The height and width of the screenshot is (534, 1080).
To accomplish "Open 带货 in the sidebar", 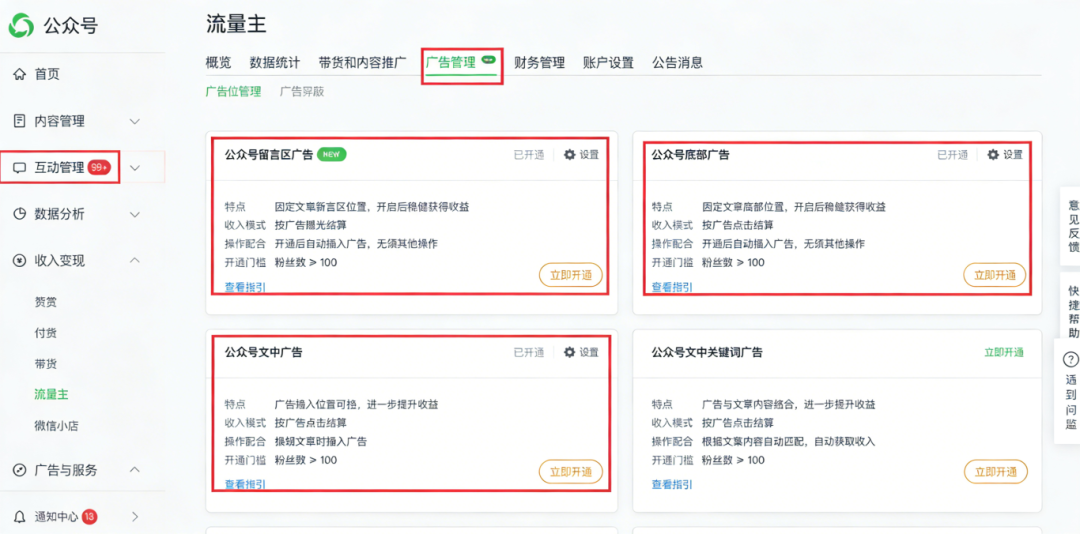I will 45,363.
